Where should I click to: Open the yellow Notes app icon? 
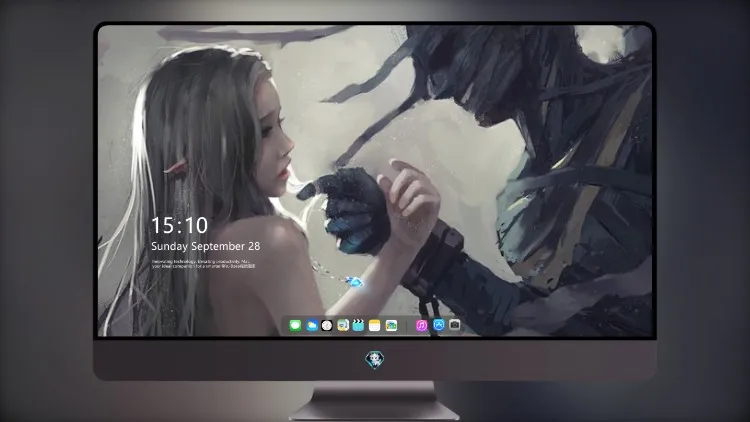375,326
